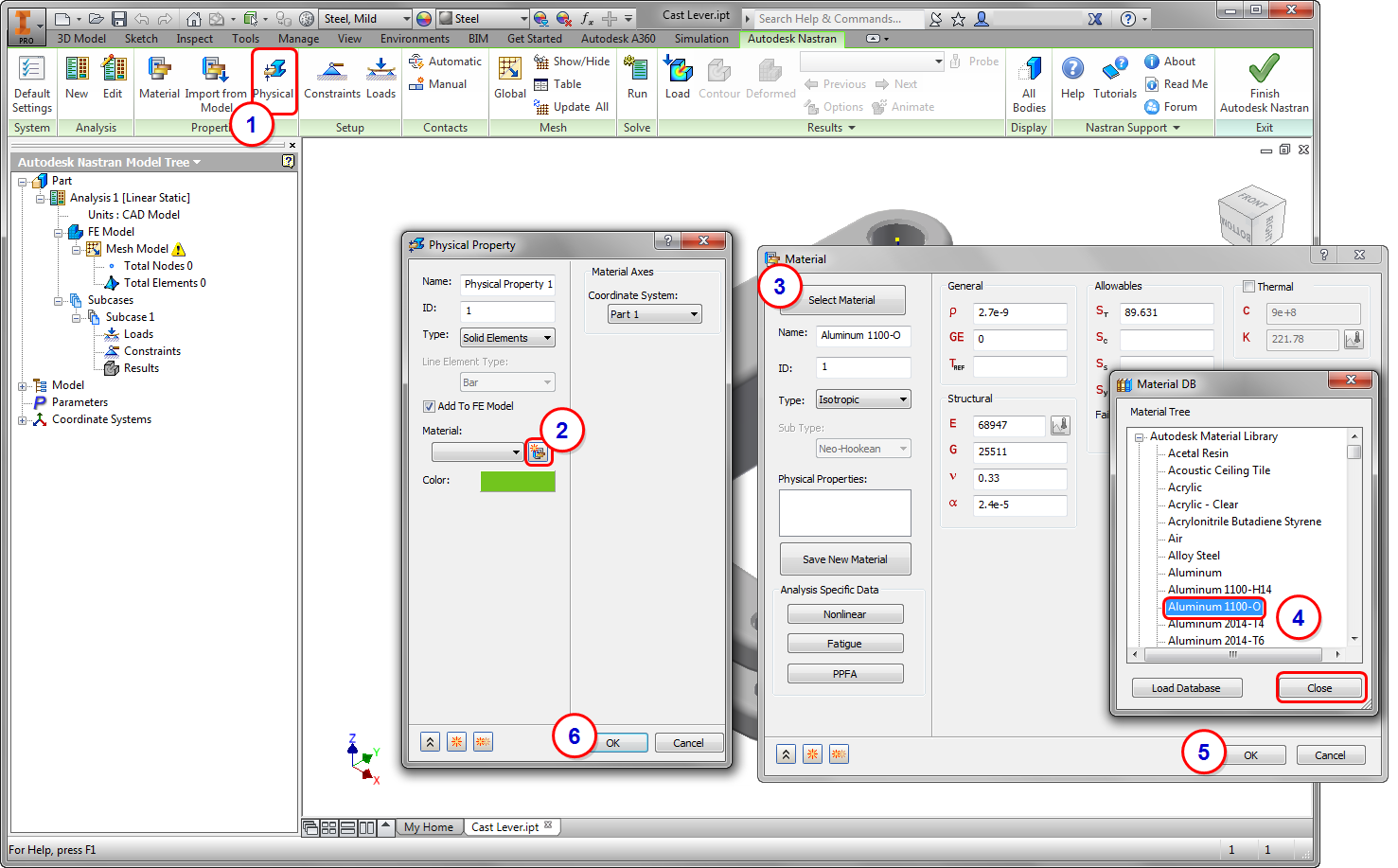Open the Nastran Forum
1398x868 pixels.
1171,107
